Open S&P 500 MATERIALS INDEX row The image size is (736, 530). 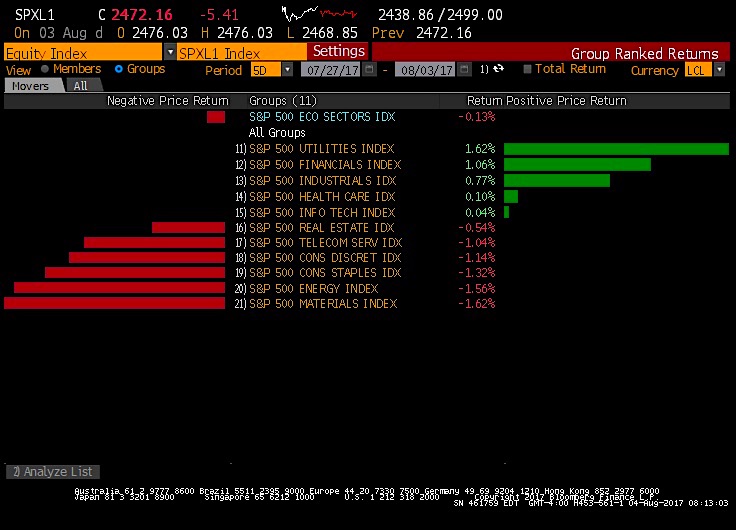tap(323, 304)
